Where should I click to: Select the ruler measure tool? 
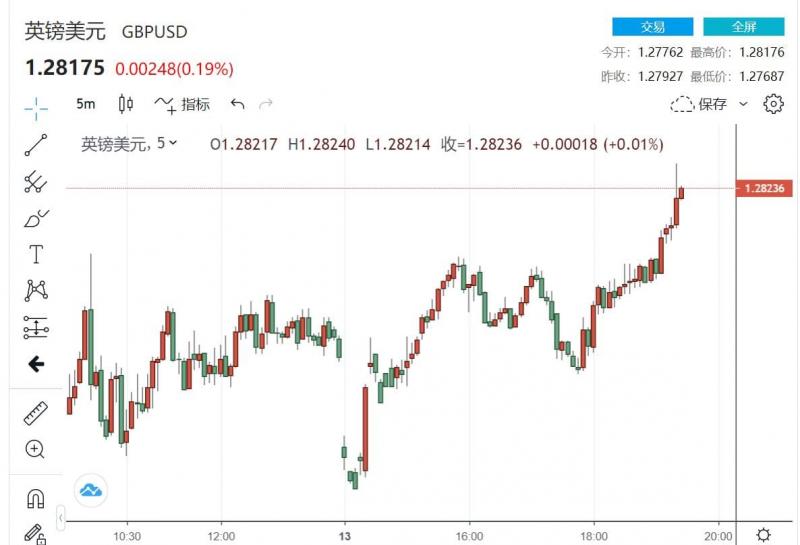tap(36, 412)
